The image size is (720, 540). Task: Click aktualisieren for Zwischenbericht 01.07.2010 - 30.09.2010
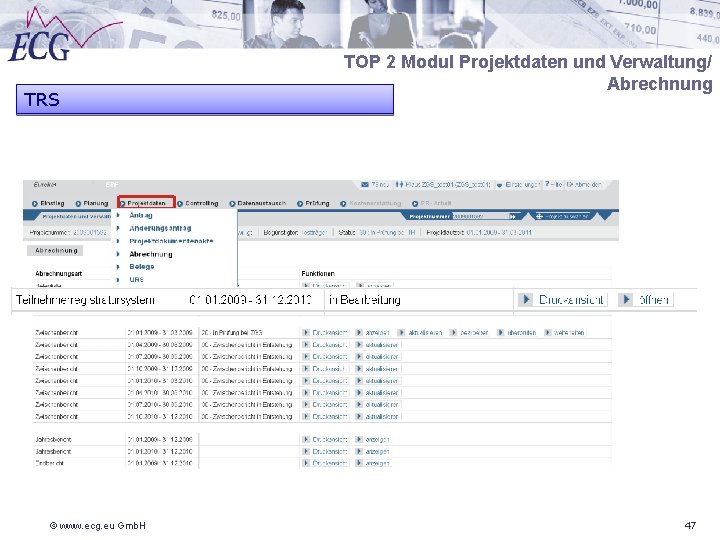click(x=377, y=405)
